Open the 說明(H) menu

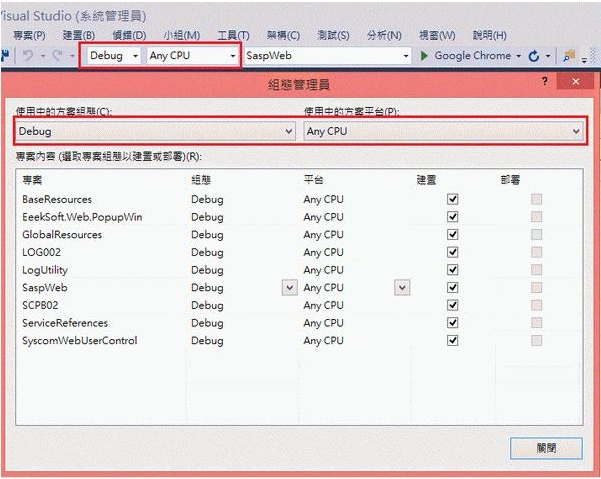tap(489, 36)
